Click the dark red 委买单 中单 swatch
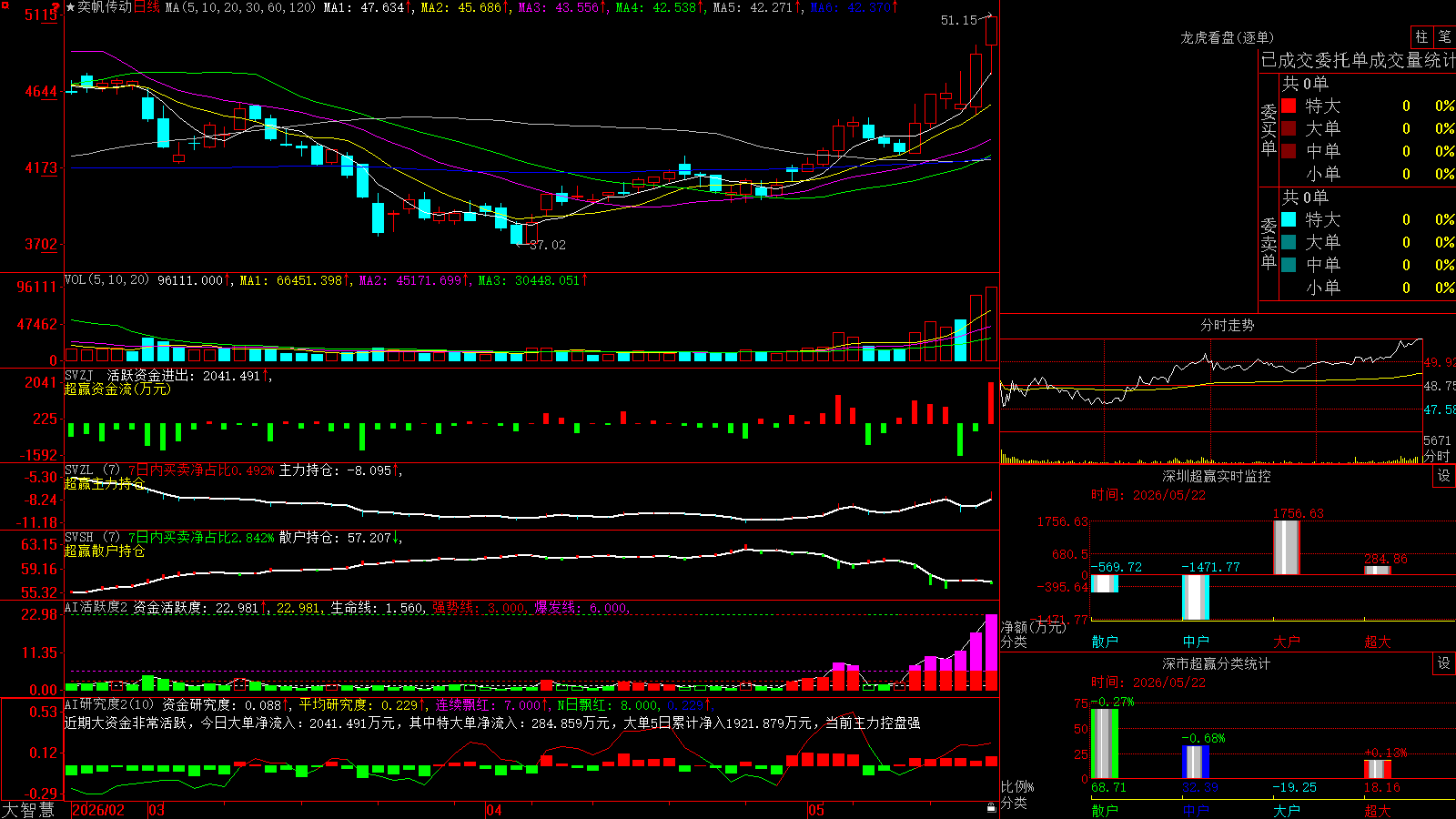Image resolution: width=1456 pixels, height=819 pixels. point(1289,151)
